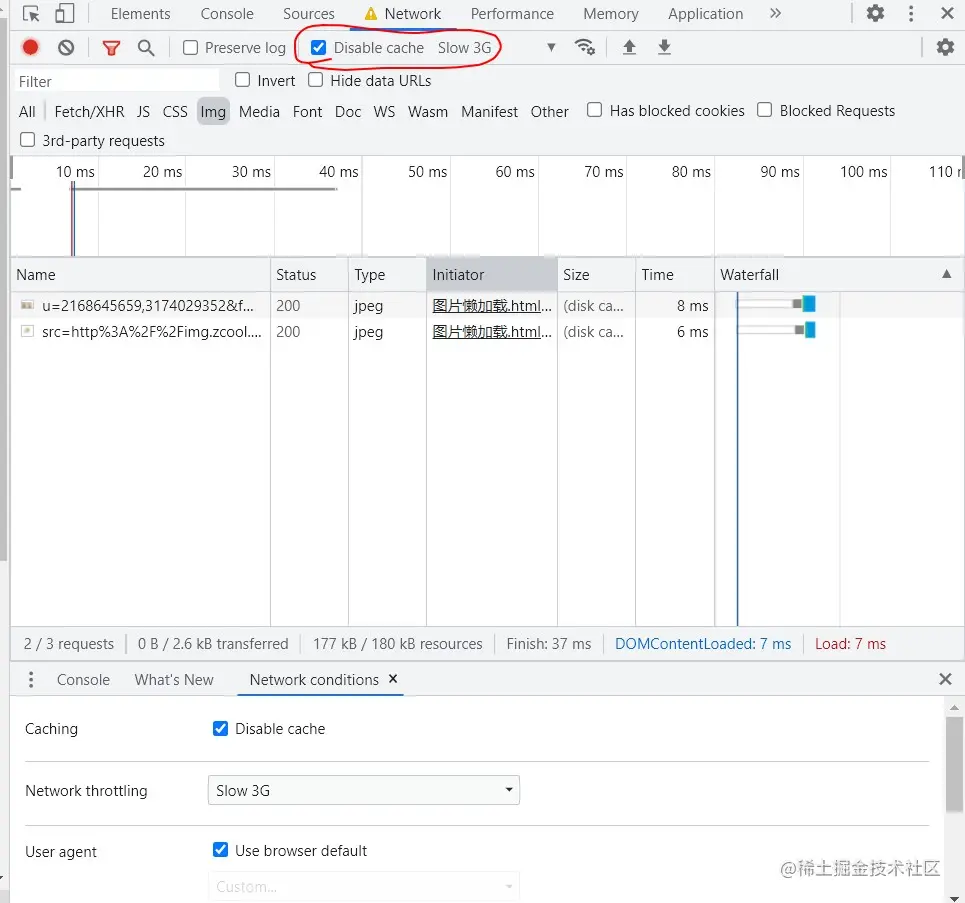
Task: Filter by Other requests
Action: coord(550,111)
